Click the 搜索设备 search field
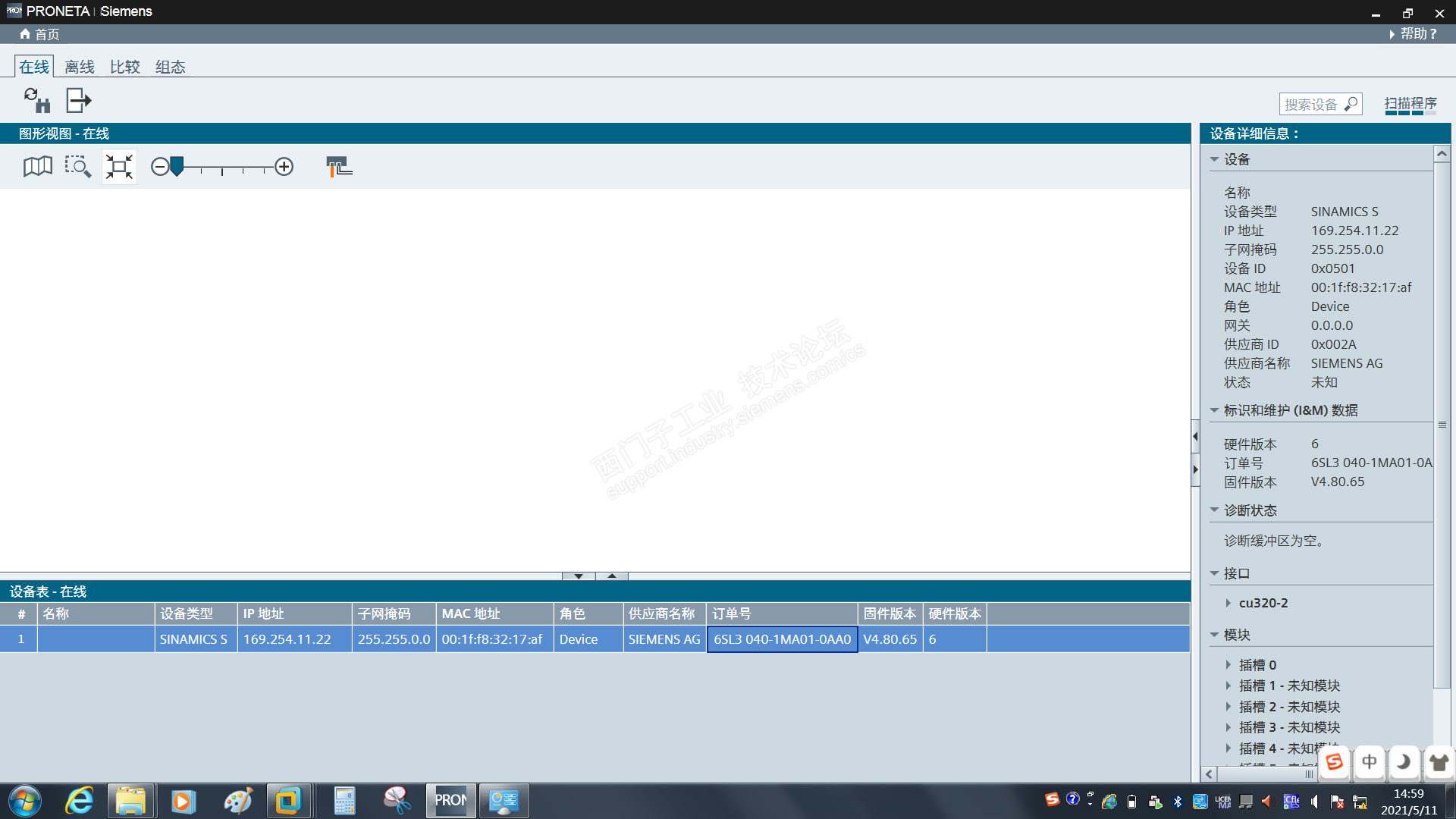This screenshot has width=1456, height=819. [x=1312, y=105]
